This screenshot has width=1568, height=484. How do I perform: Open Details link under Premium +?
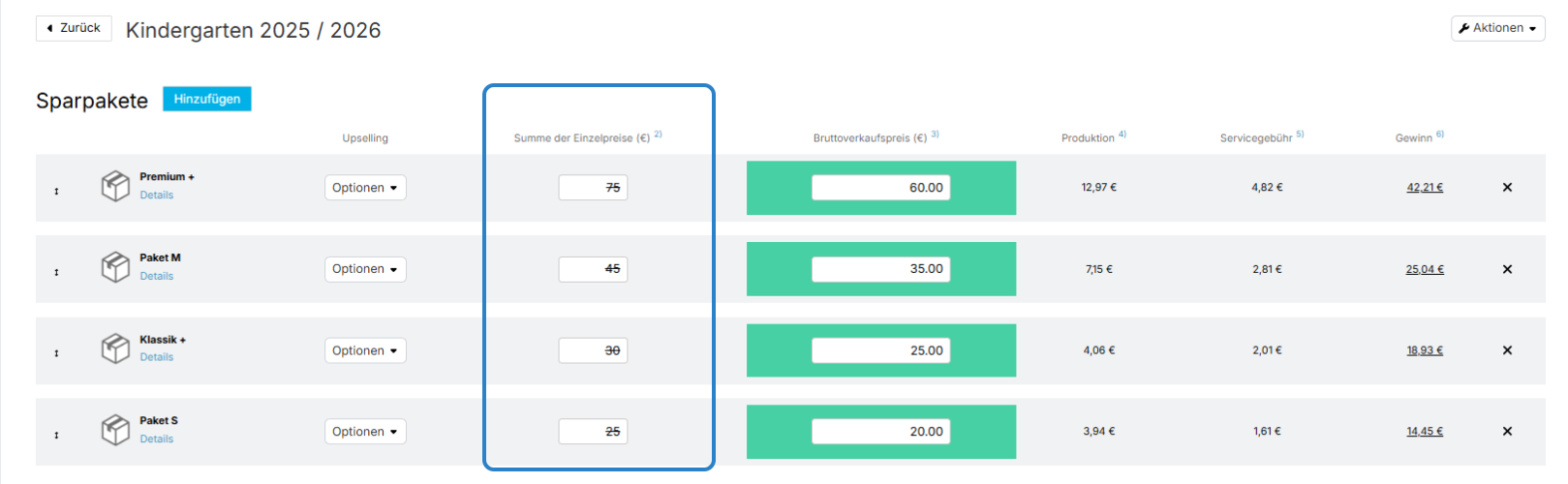pyautogui.click(x=157, y=196)
